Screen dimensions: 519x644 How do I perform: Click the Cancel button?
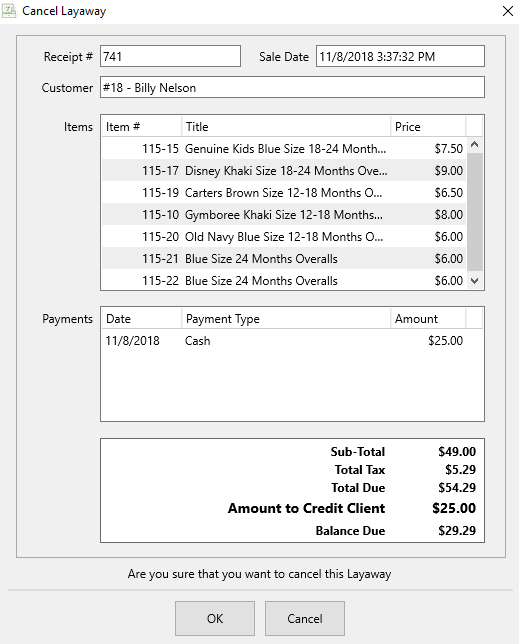305,619
